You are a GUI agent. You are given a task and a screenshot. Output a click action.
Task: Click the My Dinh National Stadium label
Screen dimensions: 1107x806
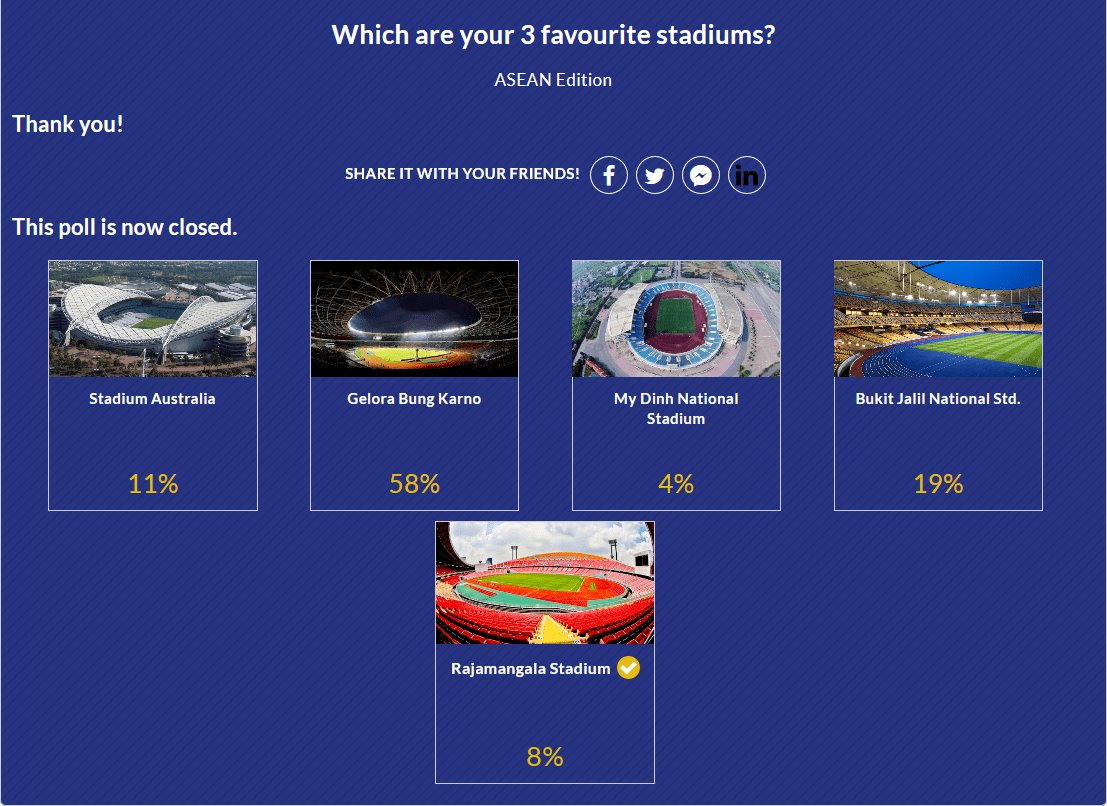click(x=676, y=409)
